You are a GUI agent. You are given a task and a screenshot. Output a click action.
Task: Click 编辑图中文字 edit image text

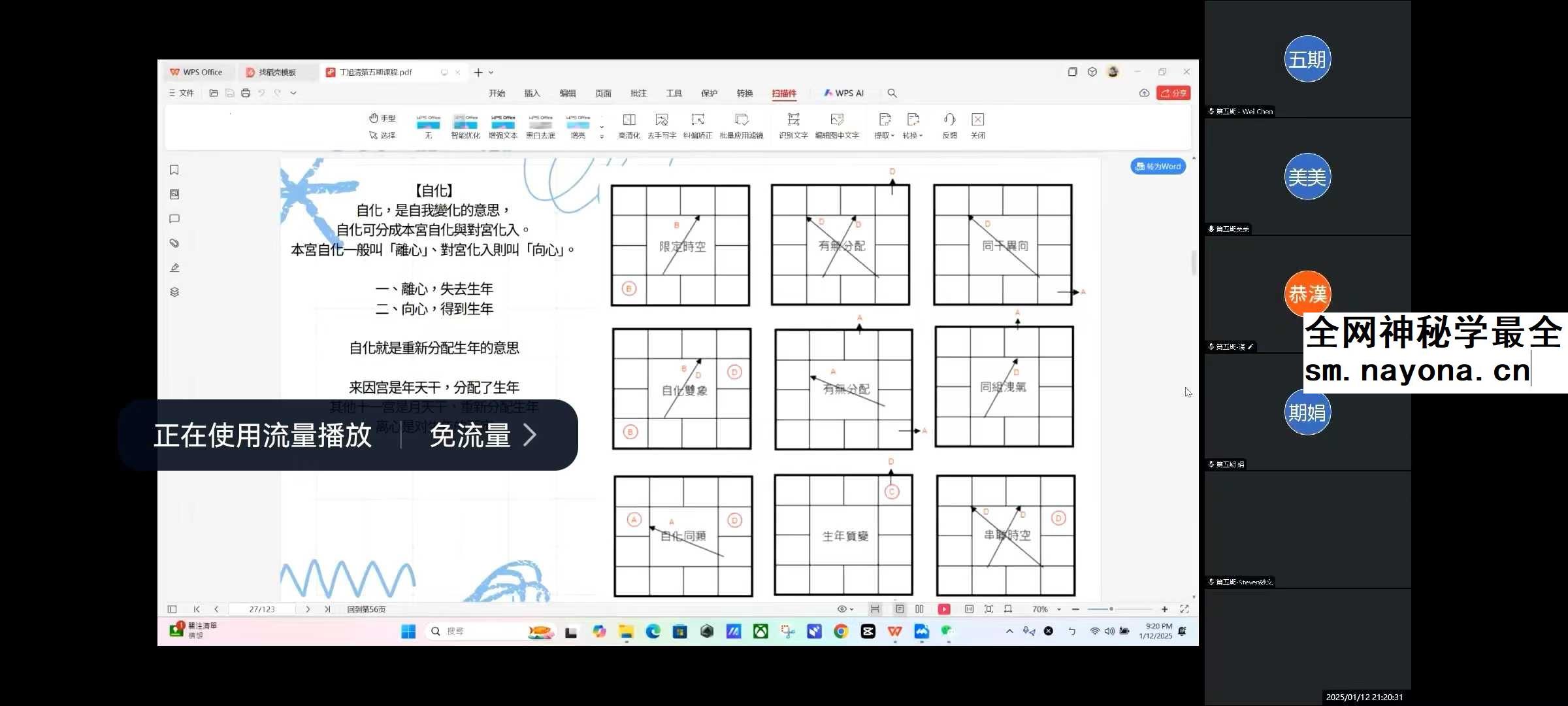click(837, 126)
